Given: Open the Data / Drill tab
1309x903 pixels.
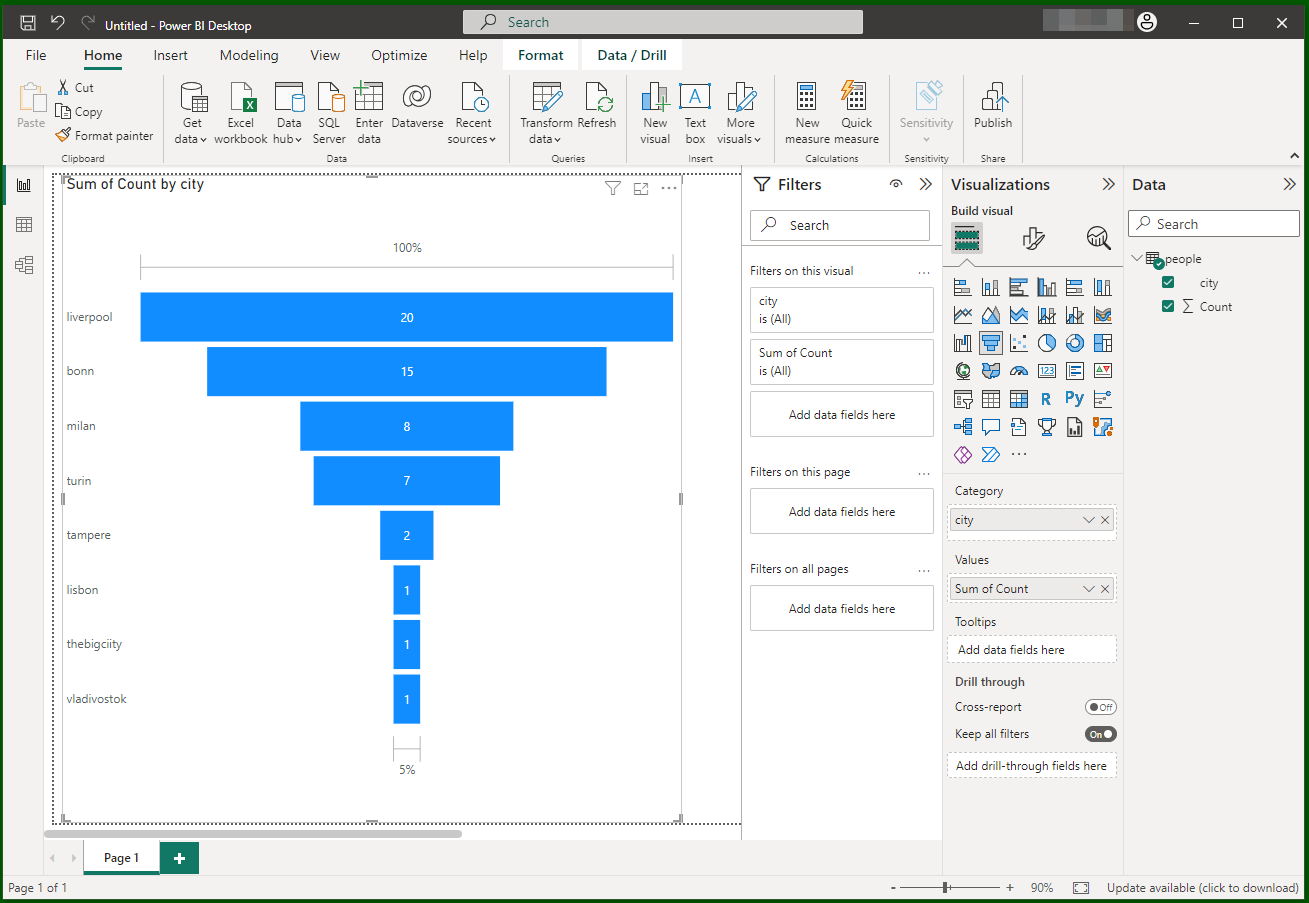Looking at the screenshot, I should pyautogui.click(x=632, y=55).
